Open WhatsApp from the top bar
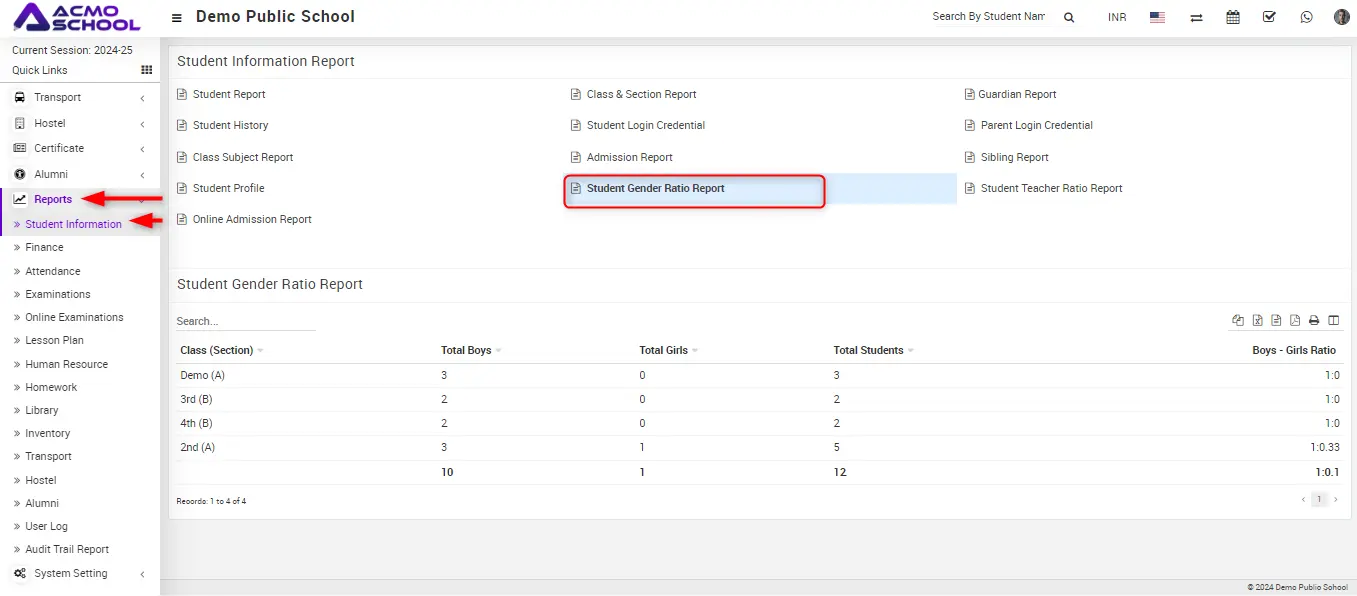The width and height of the screenshot is (1357, 596). click(x=1306, y=17)
